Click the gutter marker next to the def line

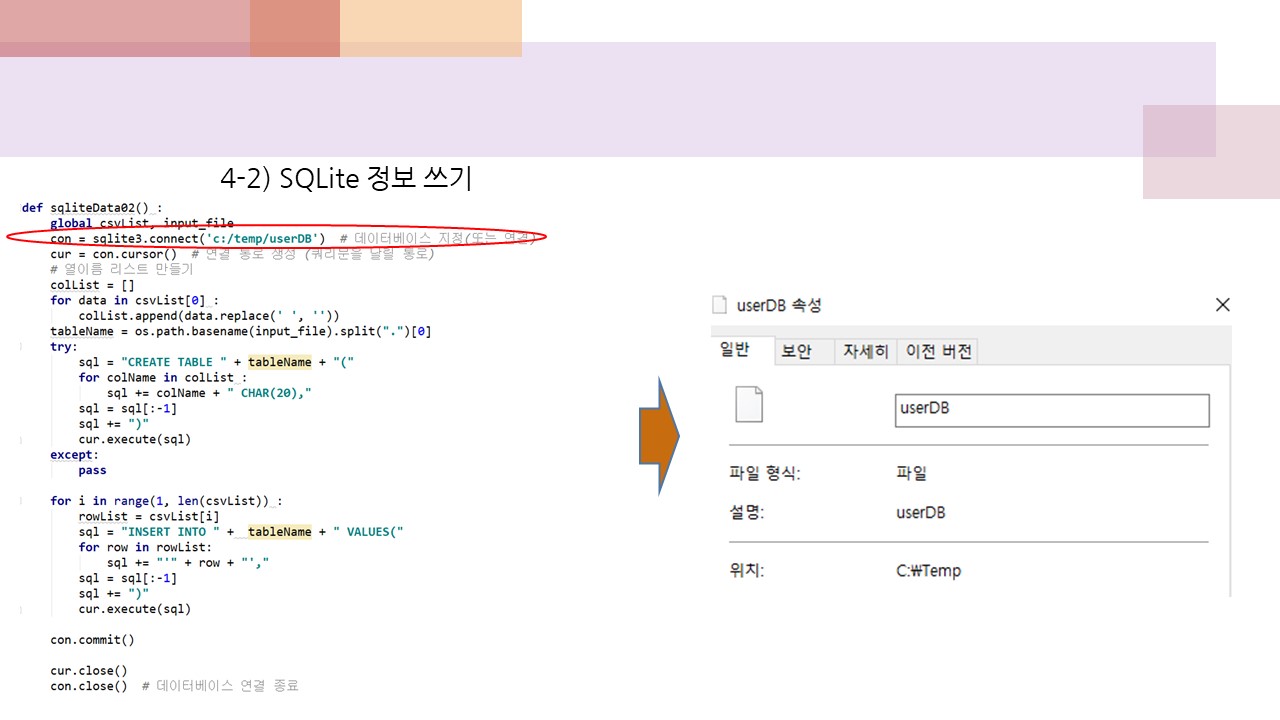click(x=21, y=207)
